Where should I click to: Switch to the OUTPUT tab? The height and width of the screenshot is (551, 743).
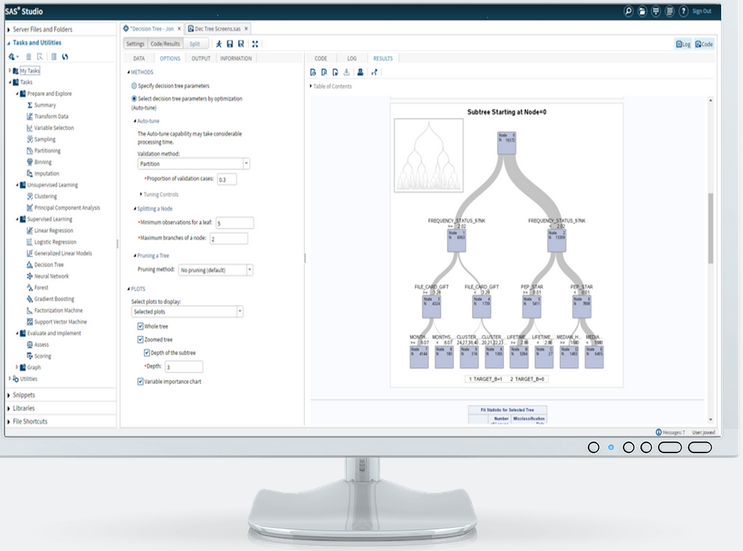point(200,58)
